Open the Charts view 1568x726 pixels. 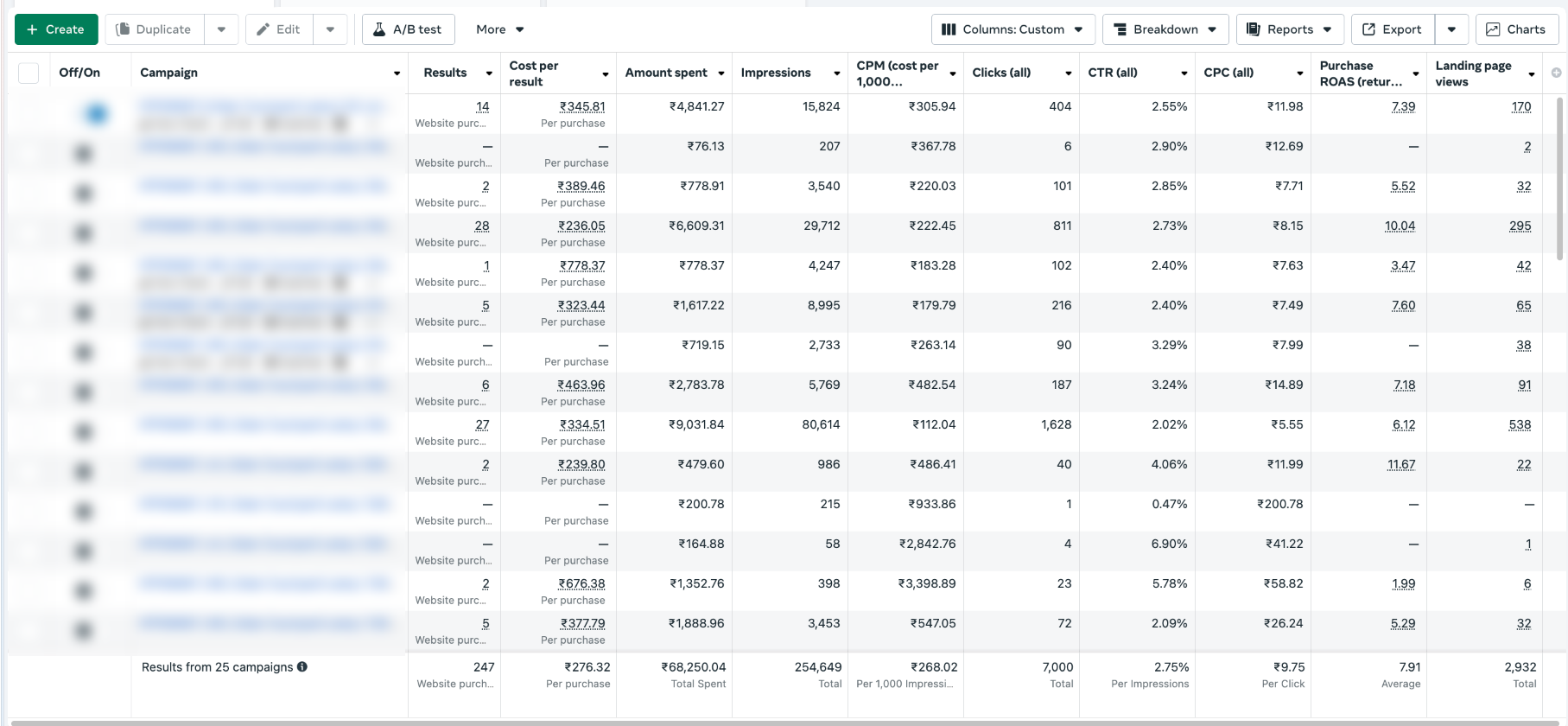pos(1516,29)
